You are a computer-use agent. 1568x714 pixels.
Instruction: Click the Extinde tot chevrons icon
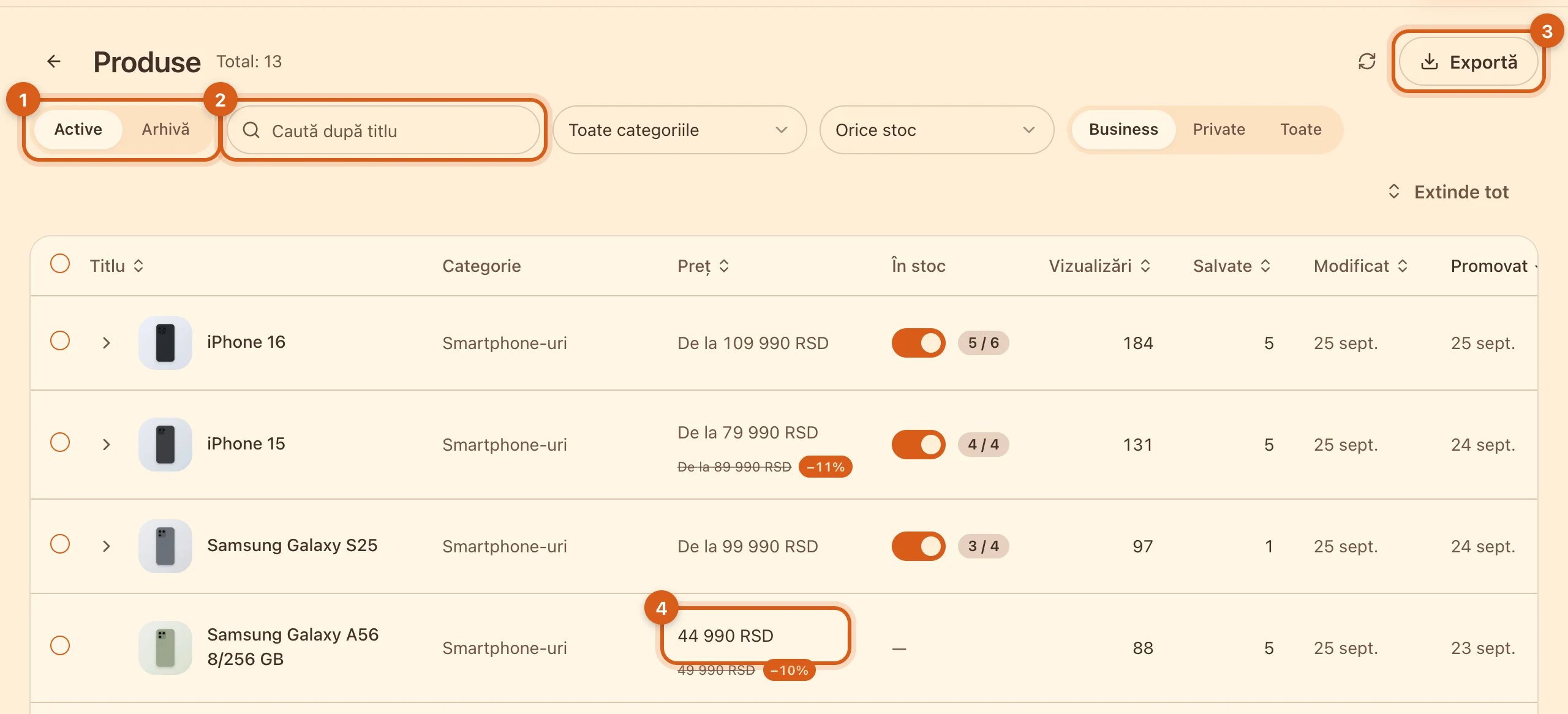pos(1394,191)
